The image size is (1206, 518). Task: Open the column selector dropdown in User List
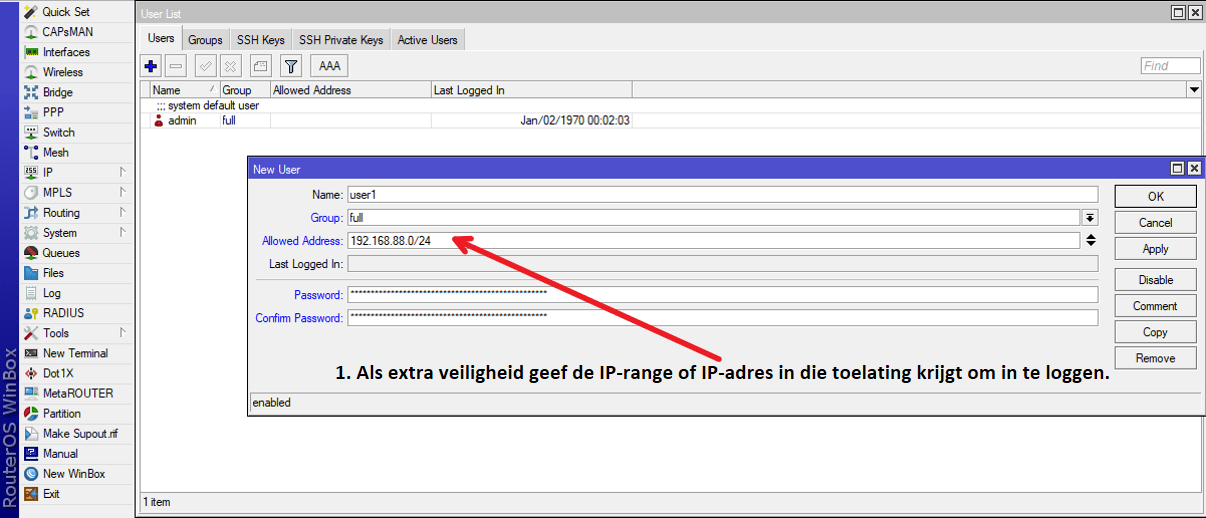(x=1194, y=90)
